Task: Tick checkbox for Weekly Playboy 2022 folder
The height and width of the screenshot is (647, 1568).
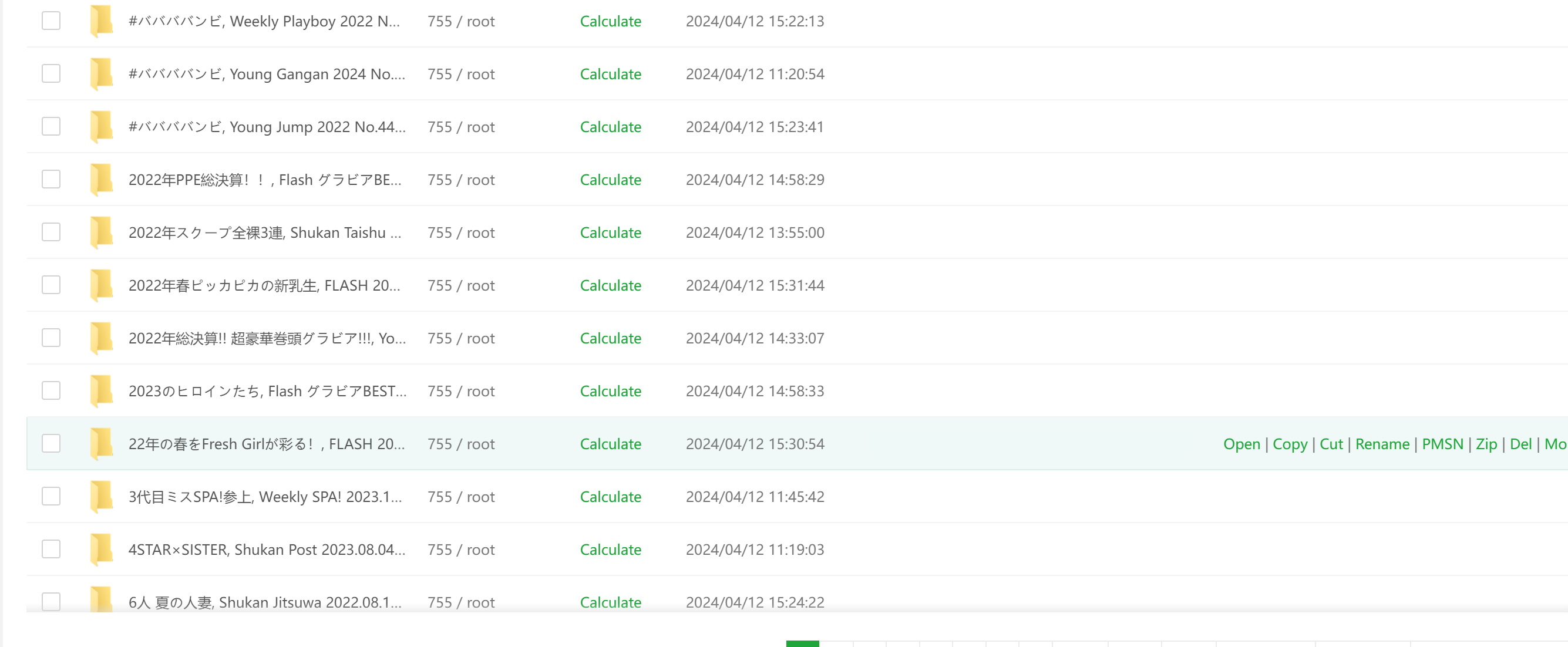Action: [51, 21]
